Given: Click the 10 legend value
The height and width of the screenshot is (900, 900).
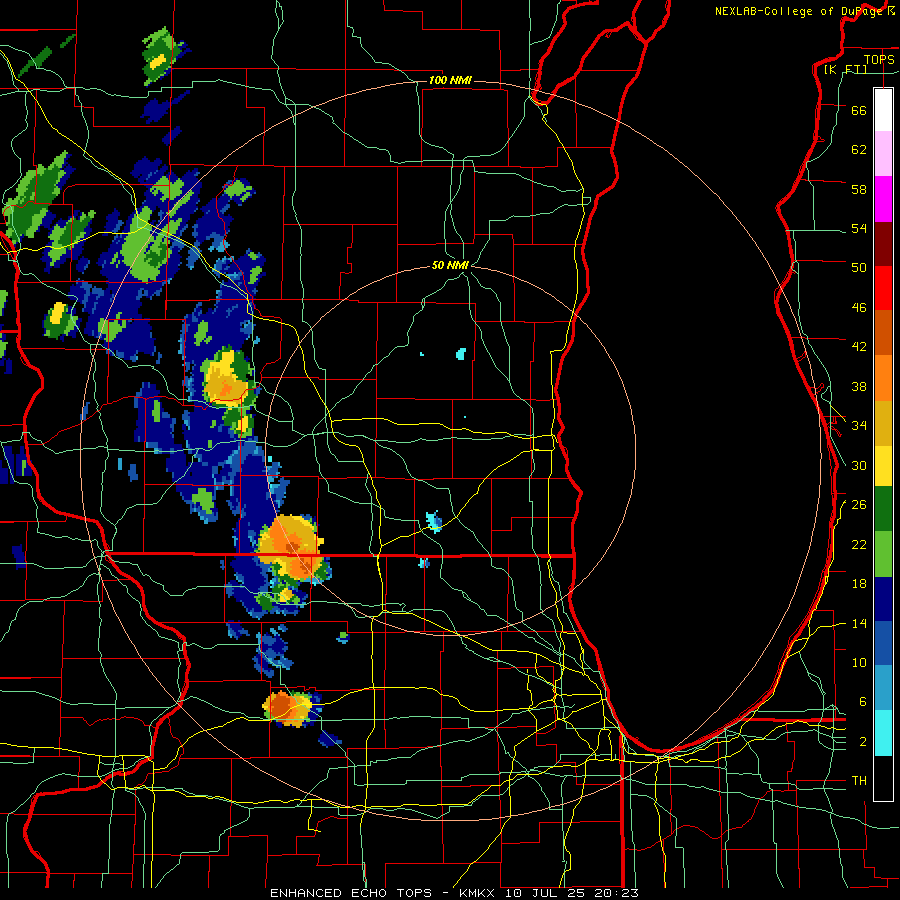Looking at the screenshot, I should [x=859, y=662].
